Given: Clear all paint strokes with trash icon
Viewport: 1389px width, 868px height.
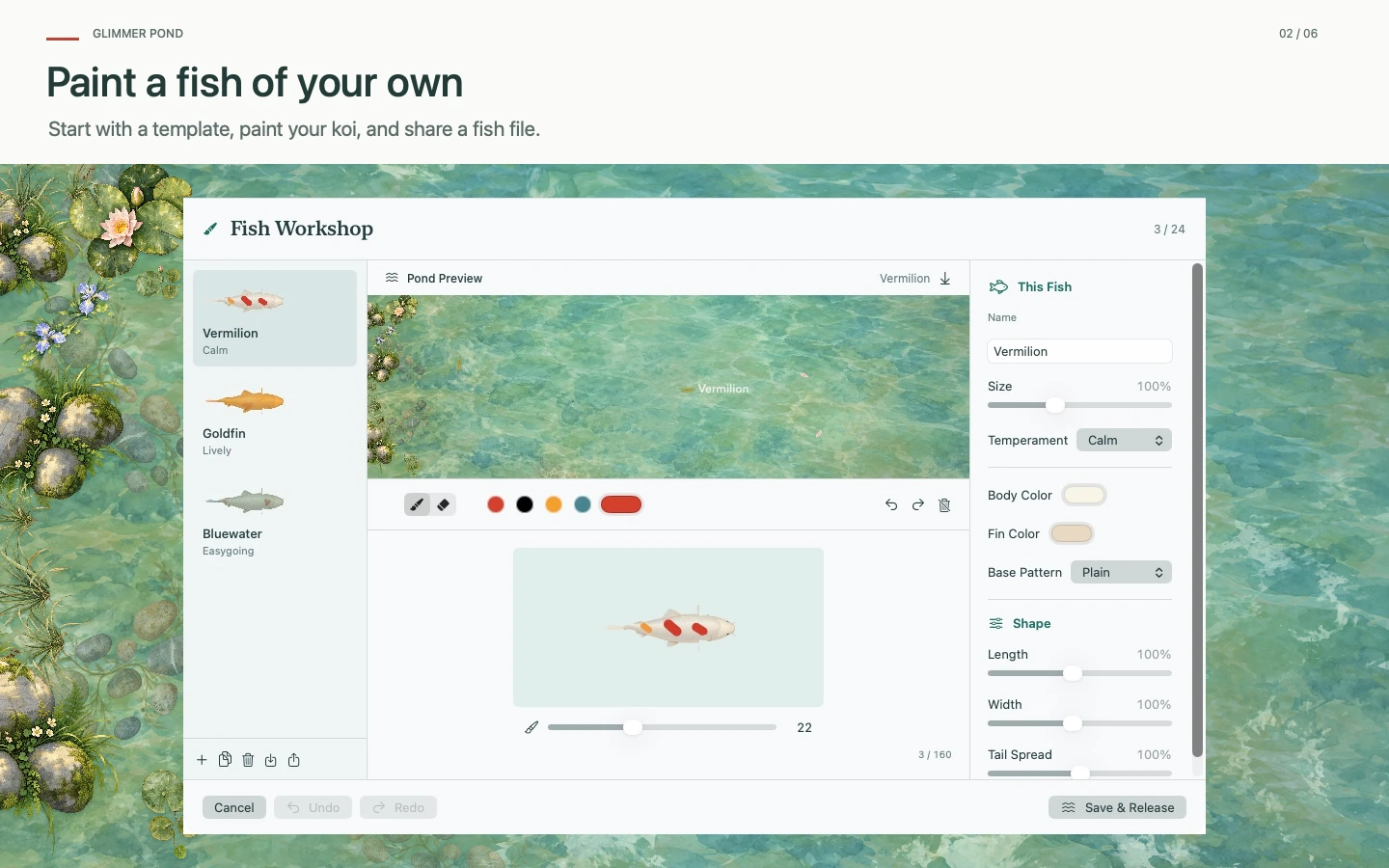Looking at the screenshot, I should (944, 504).
